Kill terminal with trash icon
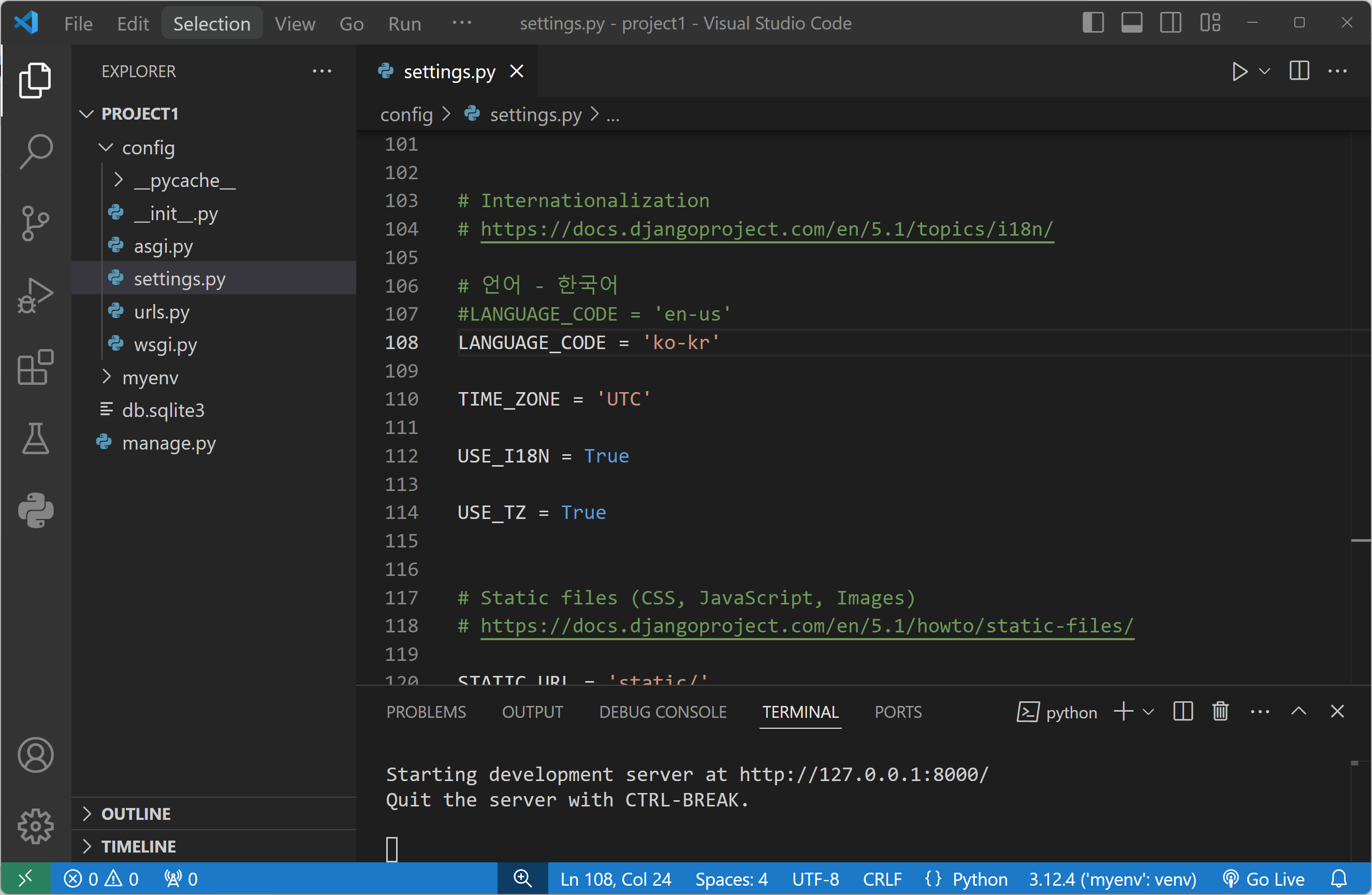 [1220, 712]
